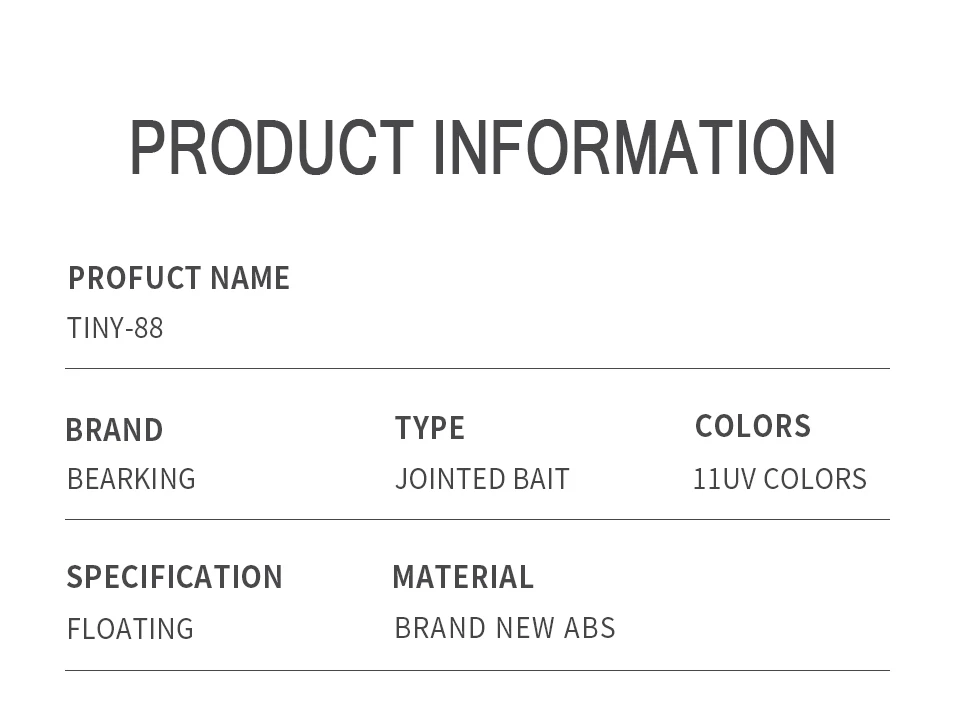Click the bold "TYPE" field label

click(x=430, y=428)
